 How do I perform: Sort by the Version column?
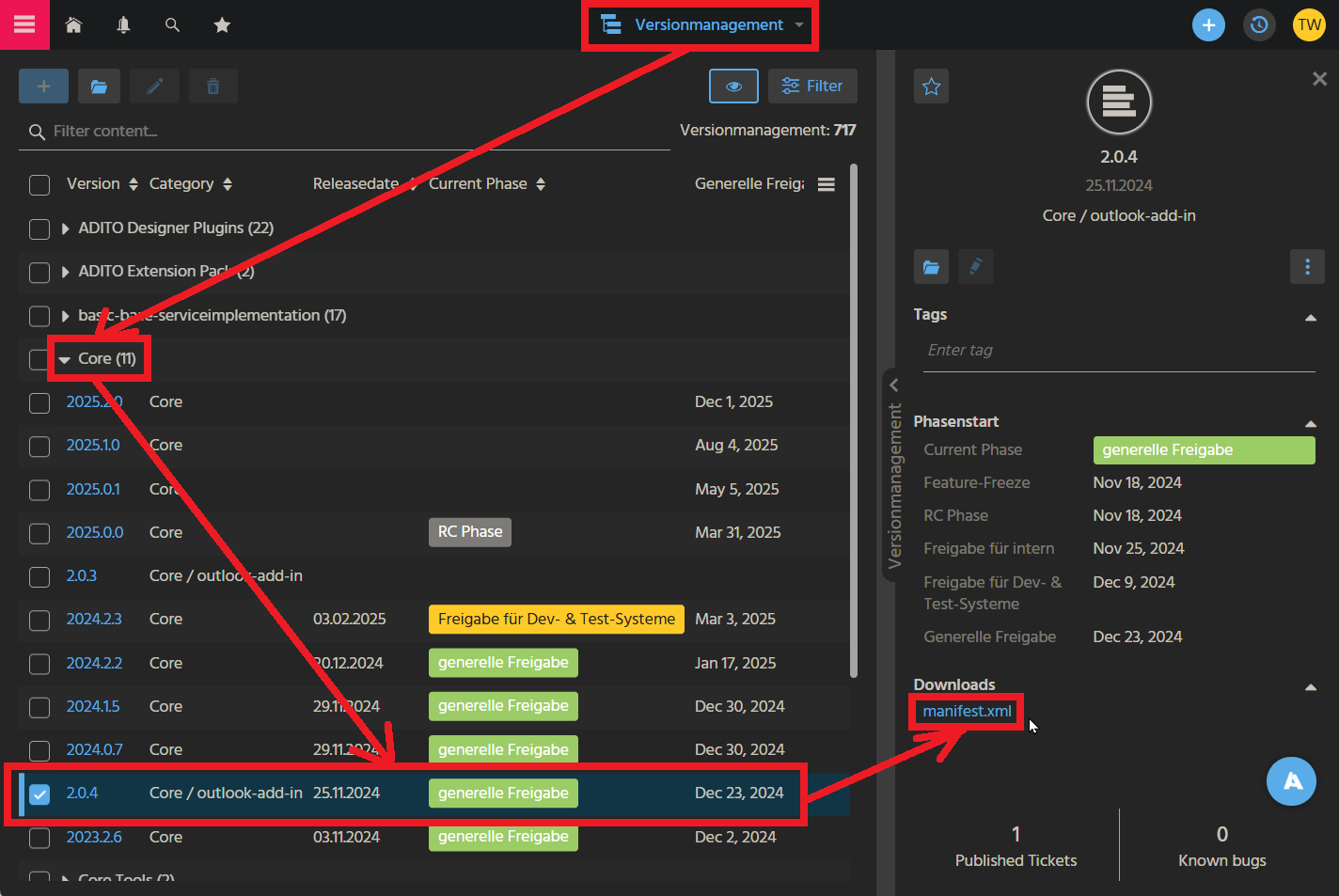coord(102,184)
